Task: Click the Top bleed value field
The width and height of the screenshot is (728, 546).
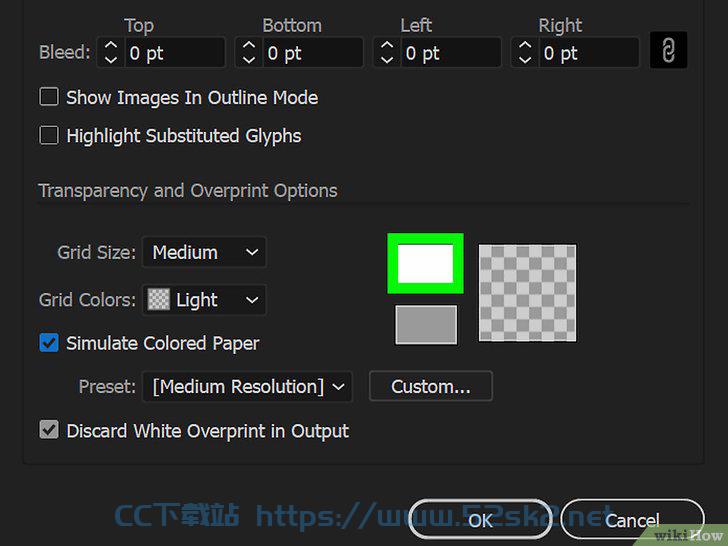Action: [175, 53]
